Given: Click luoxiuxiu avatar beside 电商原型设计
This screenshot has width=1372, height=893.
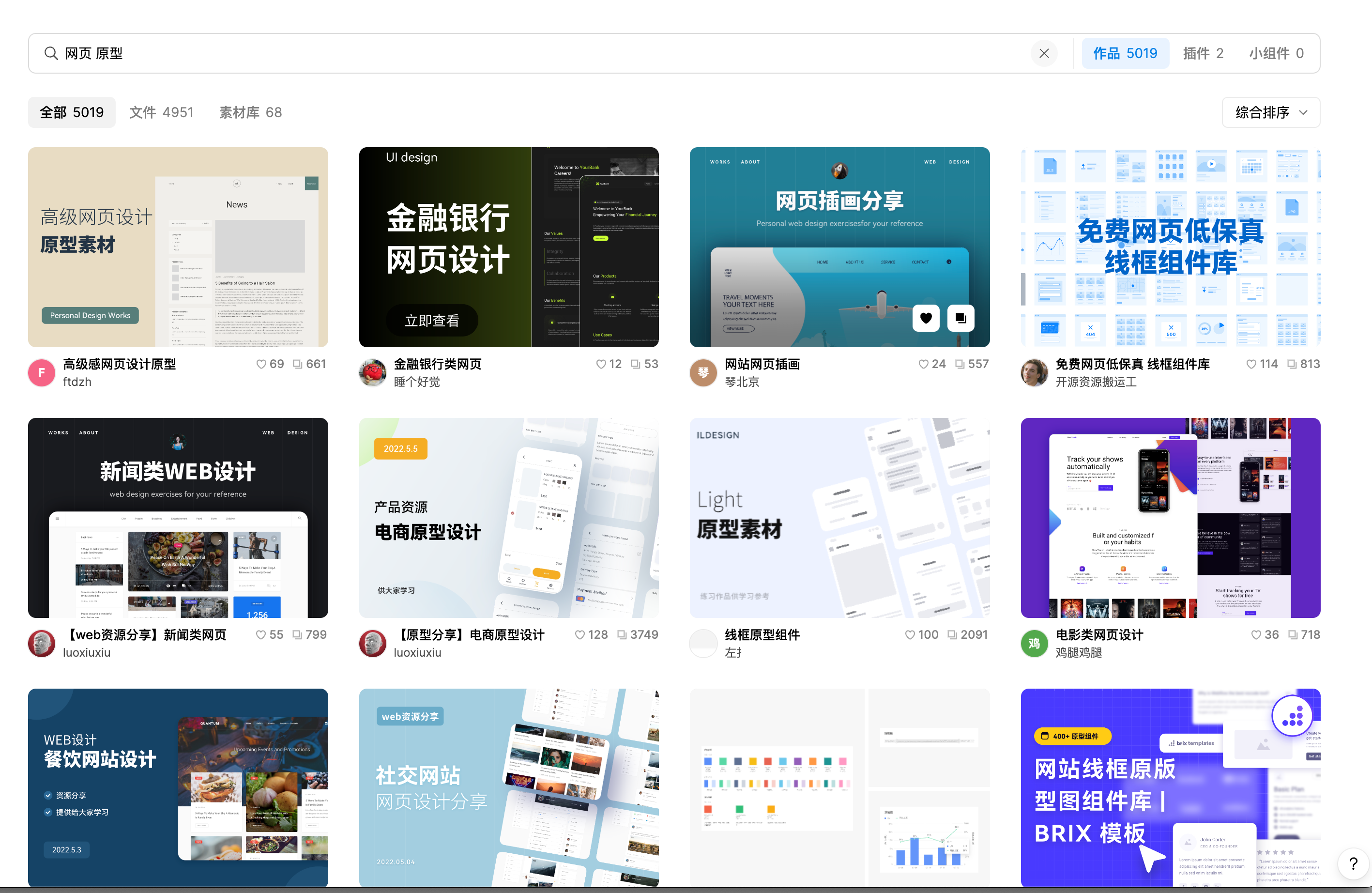Looking at the screenshot, I should tap(372, 644).
